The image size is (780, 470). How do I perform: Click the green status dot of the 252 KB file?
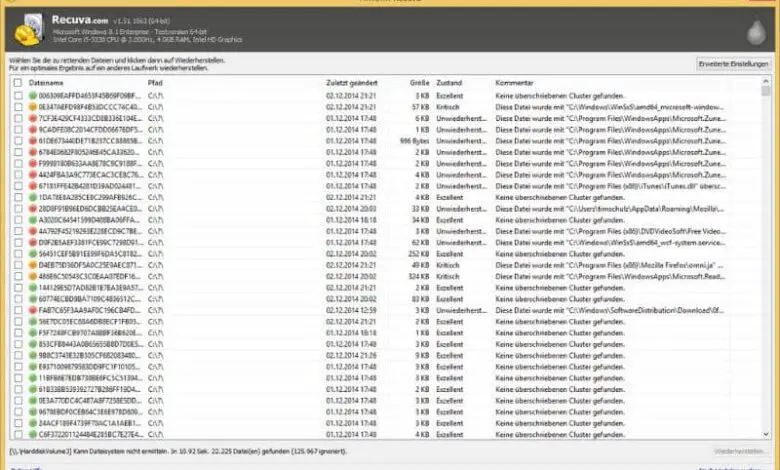33,254
